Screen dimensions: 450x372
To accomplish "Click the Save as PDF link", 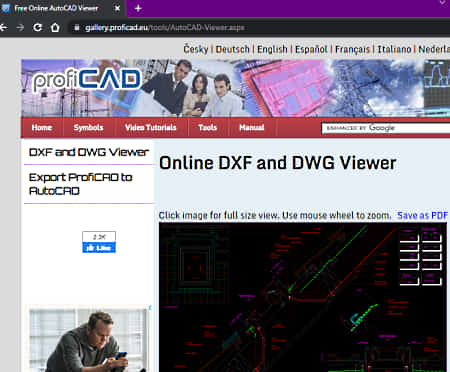I will tap(422, 216).
